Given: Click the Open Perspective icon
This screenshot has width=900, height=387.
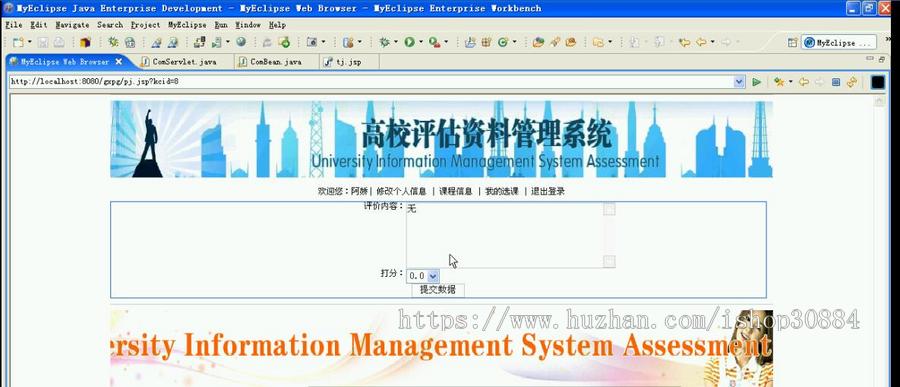Looking at the screenshot, I should (x=792, y=42).
